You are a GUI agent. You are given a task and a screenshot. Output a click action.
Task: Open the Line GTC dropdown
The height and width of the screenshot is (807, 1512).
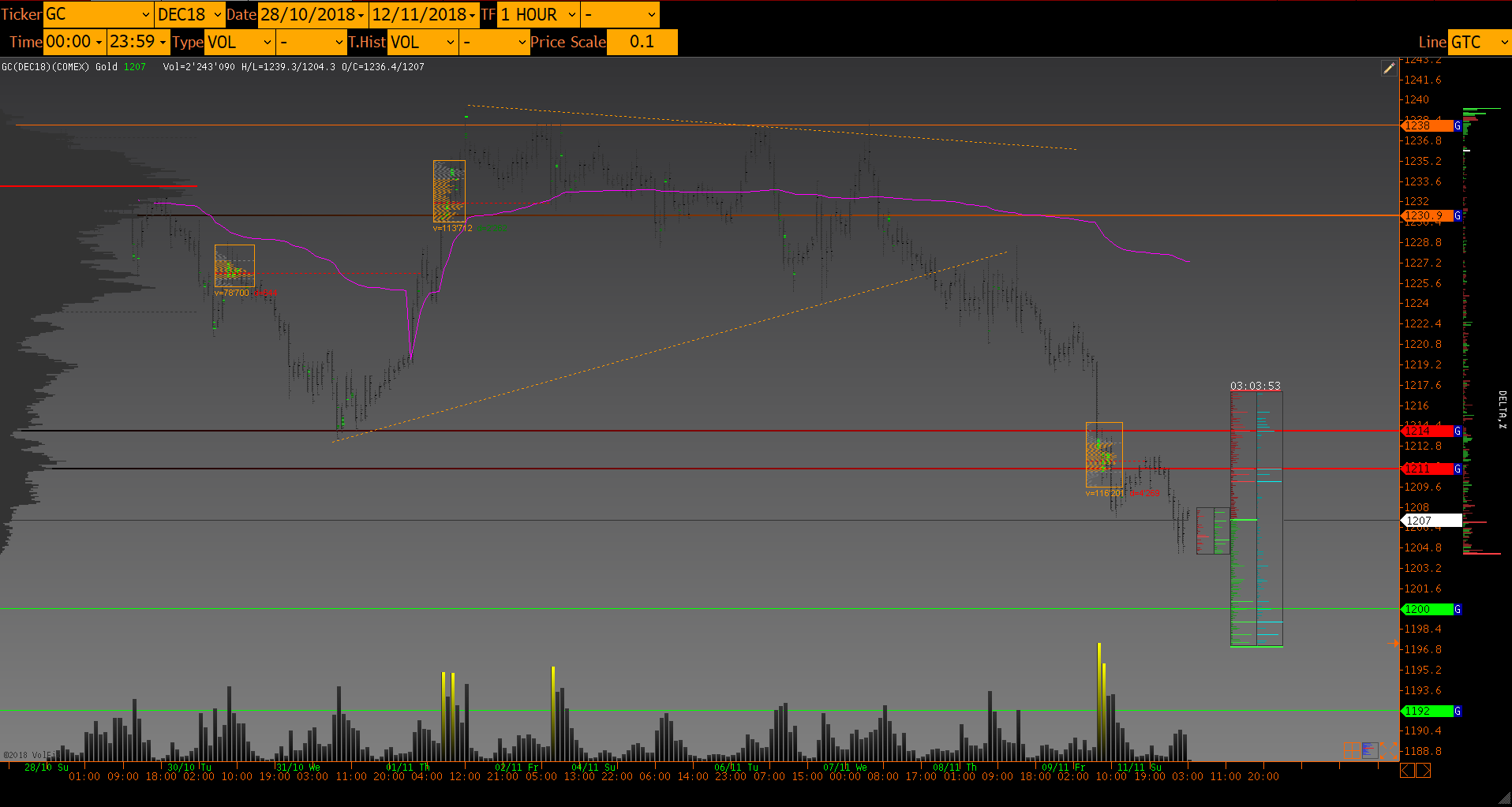[1479, 42]
